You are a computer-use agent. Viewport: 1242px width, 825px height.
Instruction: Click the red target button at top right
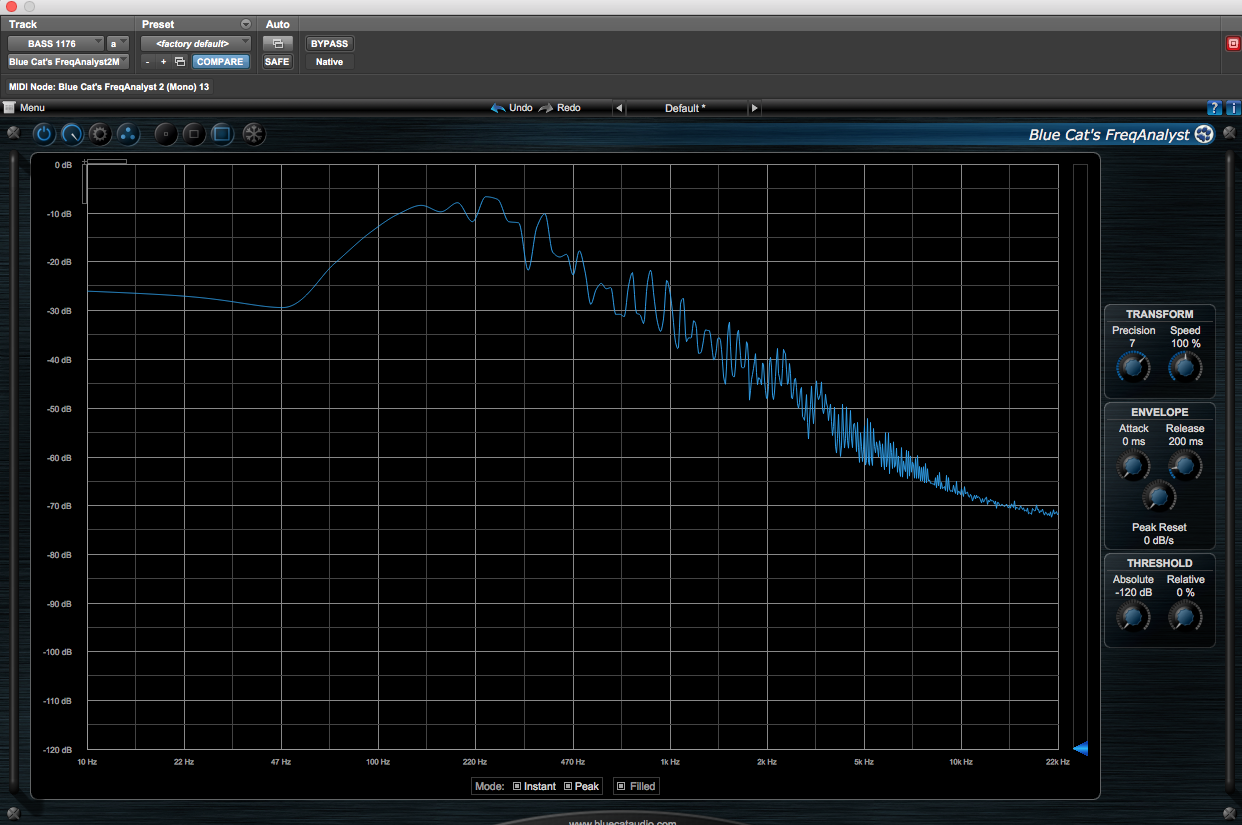click(1232, 44)
